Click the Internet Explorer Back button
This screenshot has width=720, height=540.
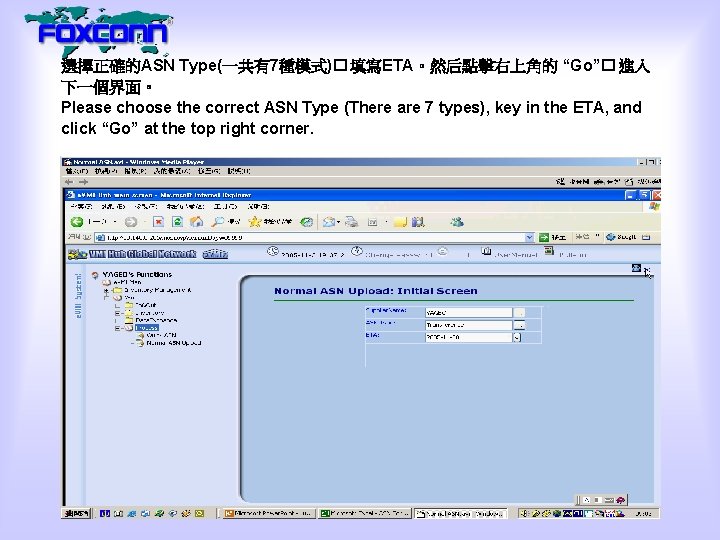77,222
